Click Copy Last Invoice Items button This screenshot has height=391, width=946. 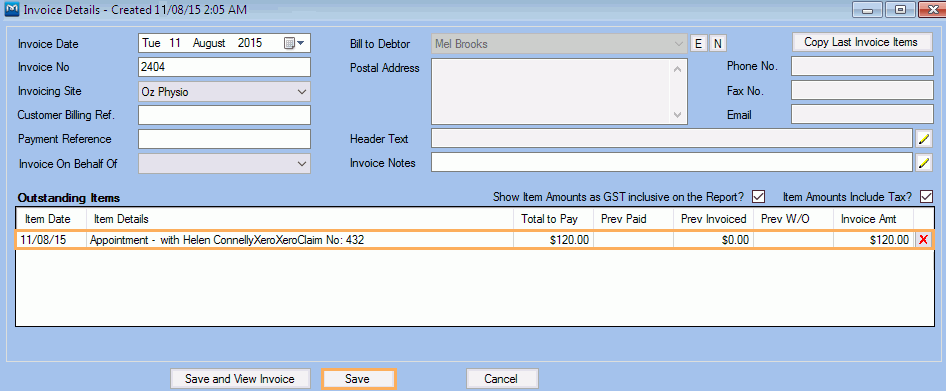pos(862,42)
